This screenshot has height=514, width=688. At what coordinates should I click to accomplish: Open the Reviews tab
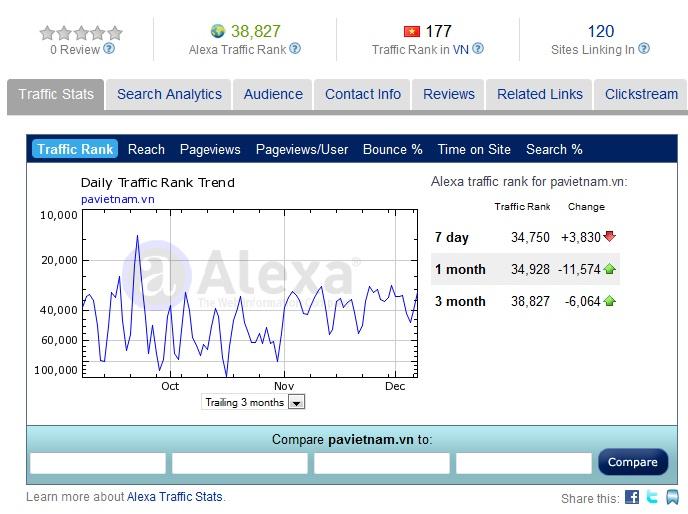click(448, 94)
